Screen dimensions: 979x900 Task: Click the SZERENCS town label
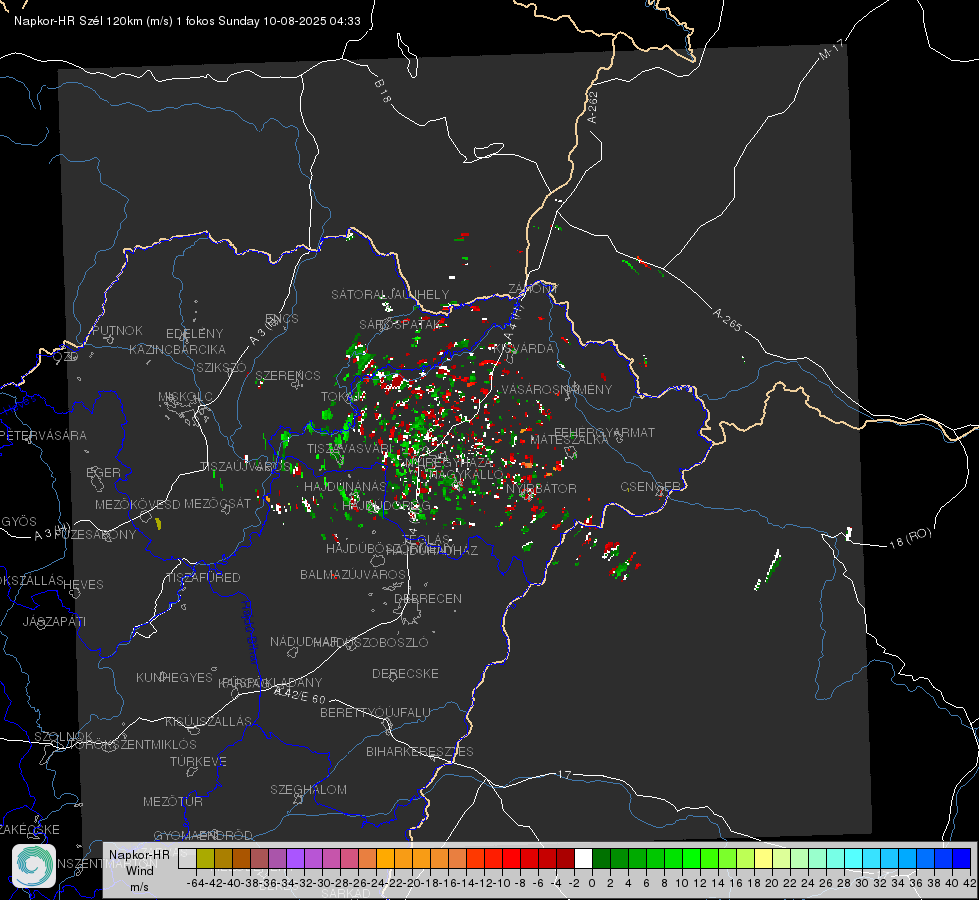[288, 375]
